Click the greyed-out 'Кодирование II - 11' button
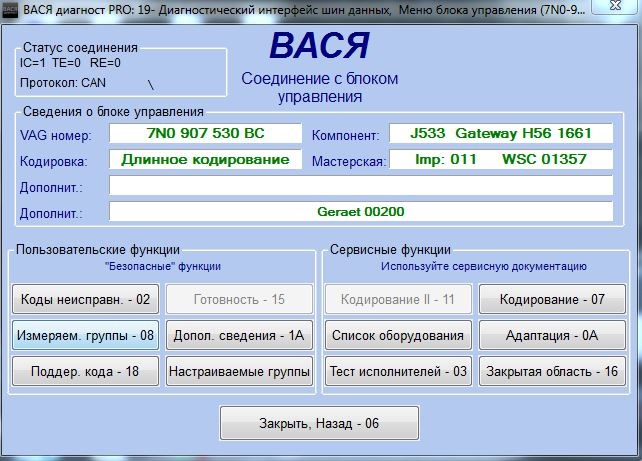642x461 pixels. point(398,299)
